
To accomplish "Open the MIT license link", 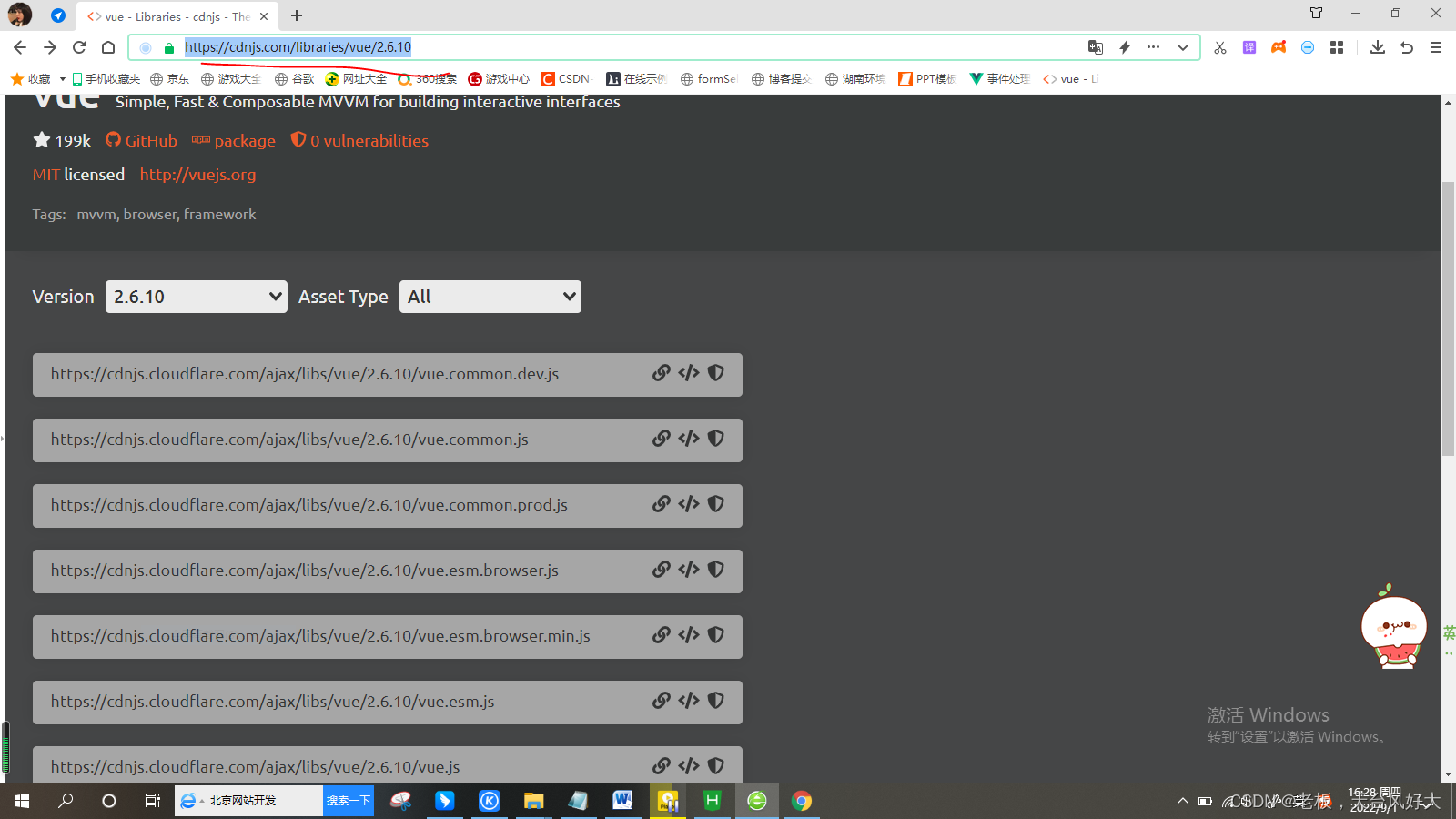I will pos(46,175).
